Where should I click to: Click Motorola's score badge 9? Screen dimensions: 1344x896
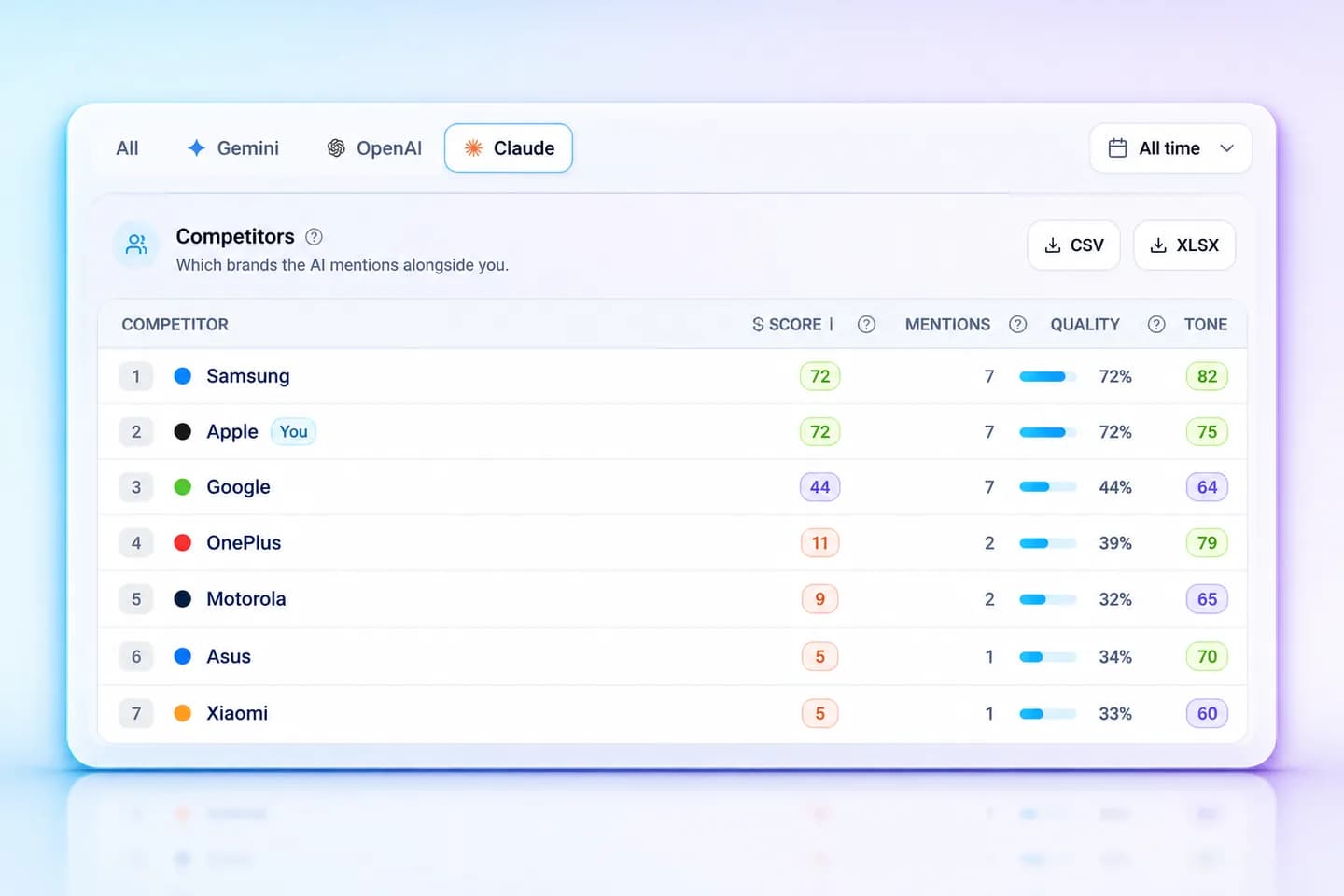pos(820,599)
